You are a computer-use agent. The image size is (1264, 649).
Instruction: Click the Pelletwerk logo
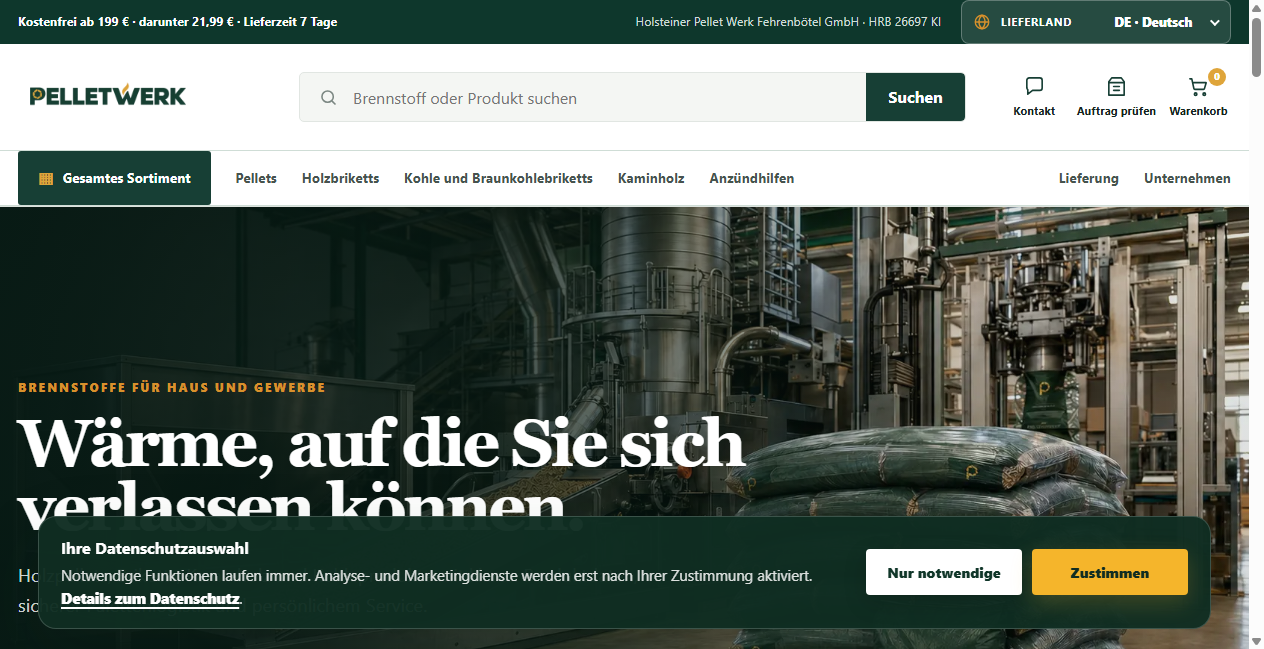coord(108,96)
